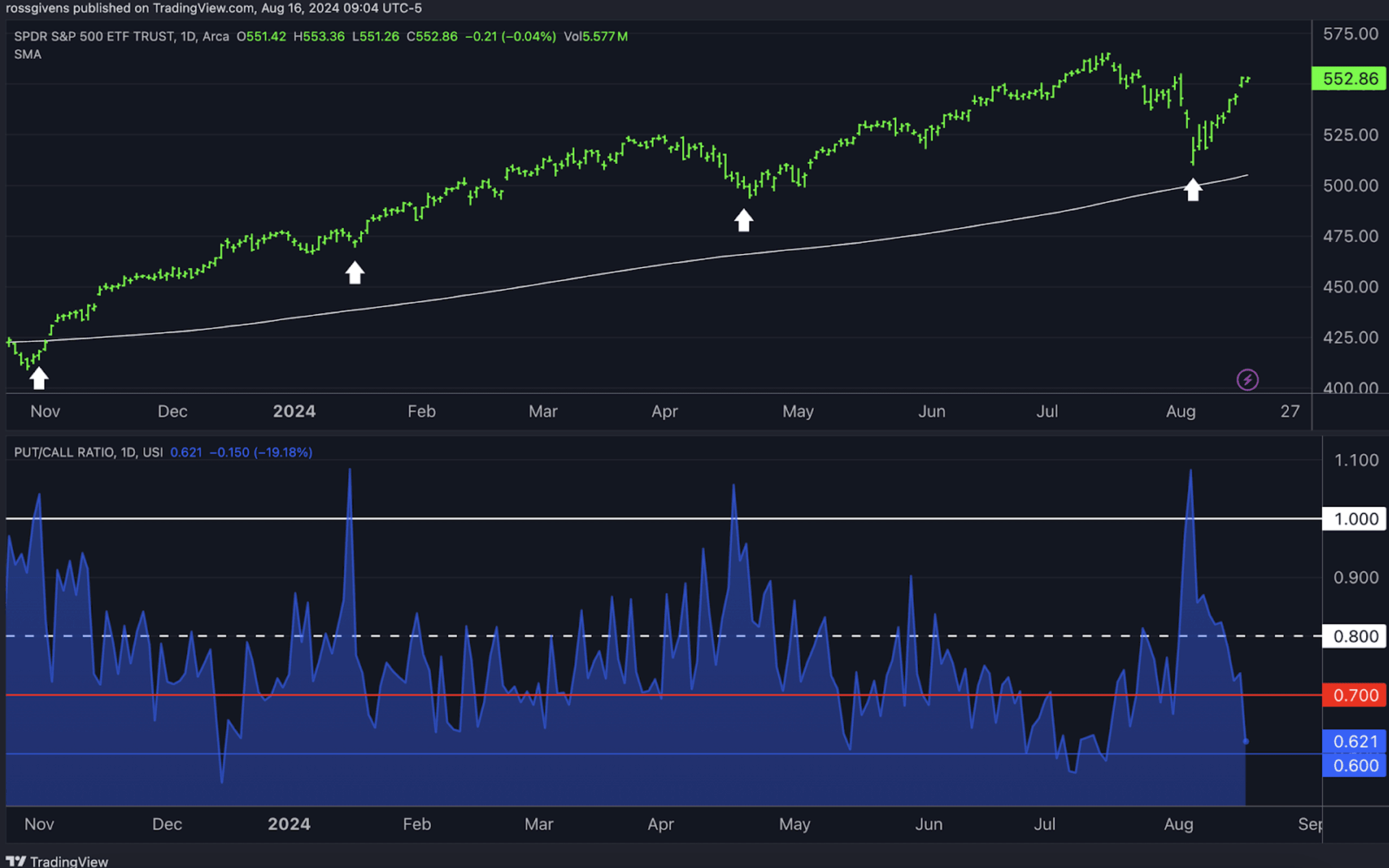1389x868 pixels.
Task: Click white up arrow under November low
Action: tap(38, 378)
